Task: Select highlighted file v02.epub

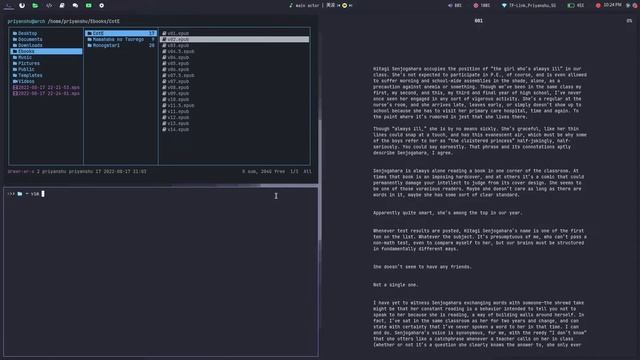Action: click(235, 39)
